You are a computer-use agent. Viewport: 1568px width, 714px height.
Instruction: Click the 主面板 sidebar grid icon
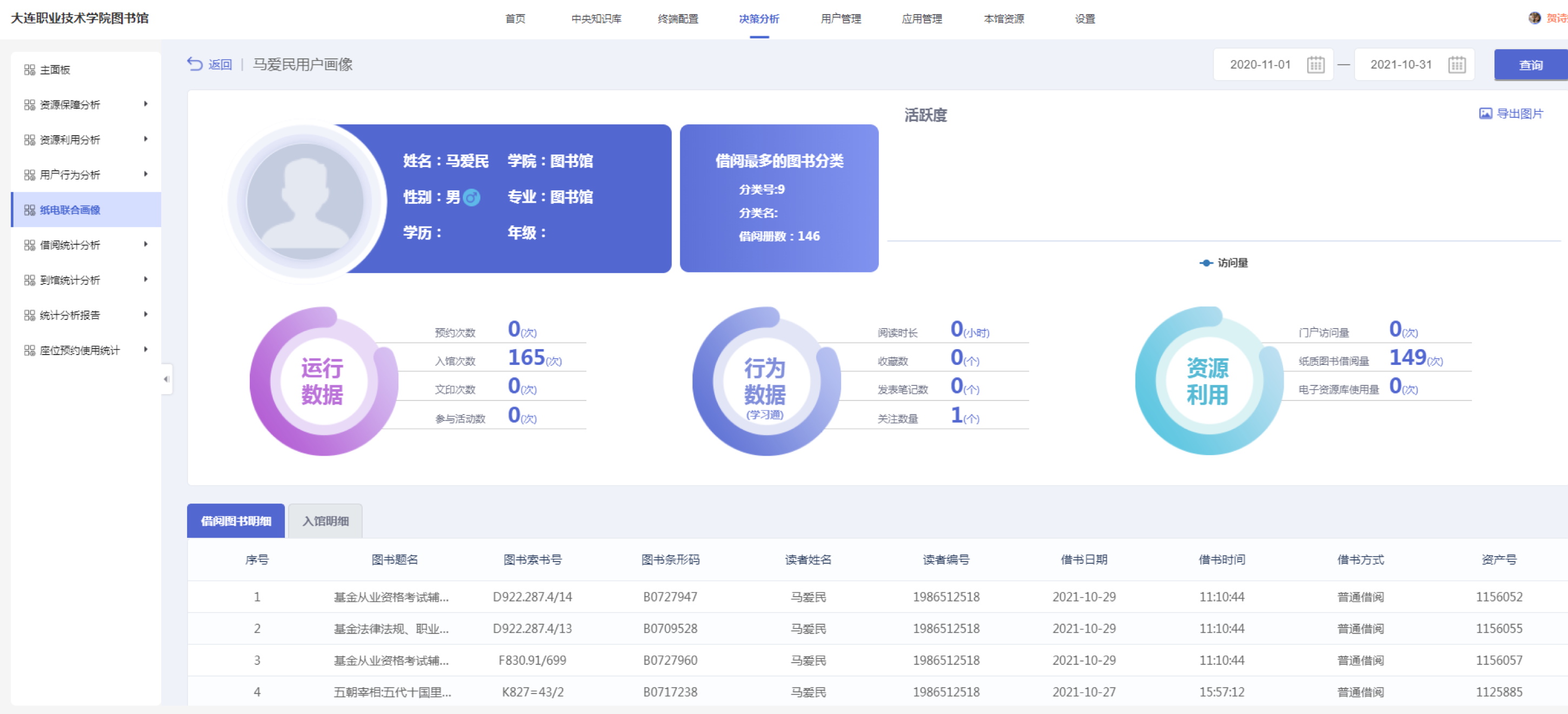(x=29, y=70)
